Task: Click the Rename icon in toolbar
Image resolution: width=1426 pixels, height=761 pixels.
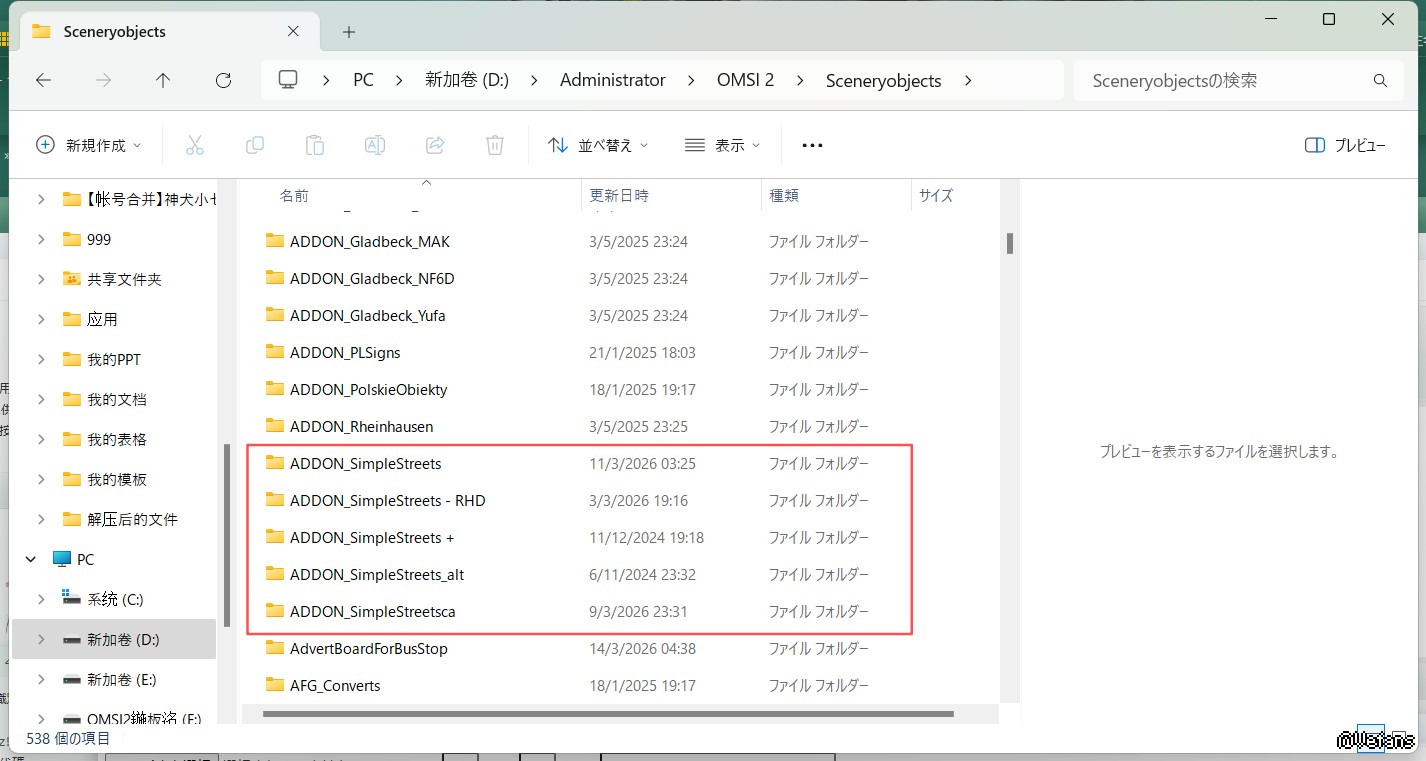Action: 375,145
